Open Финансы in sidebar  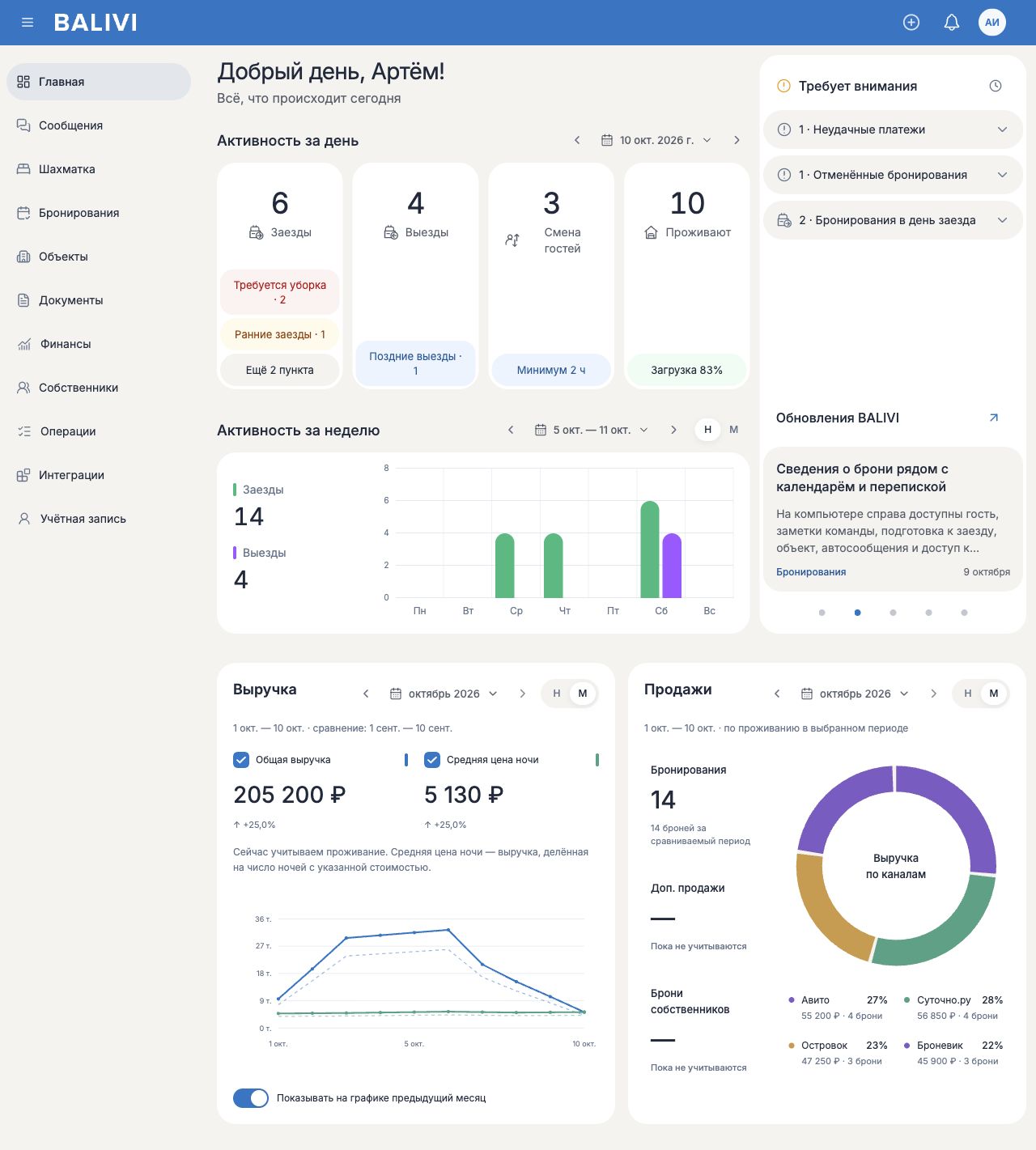(99, 344)
